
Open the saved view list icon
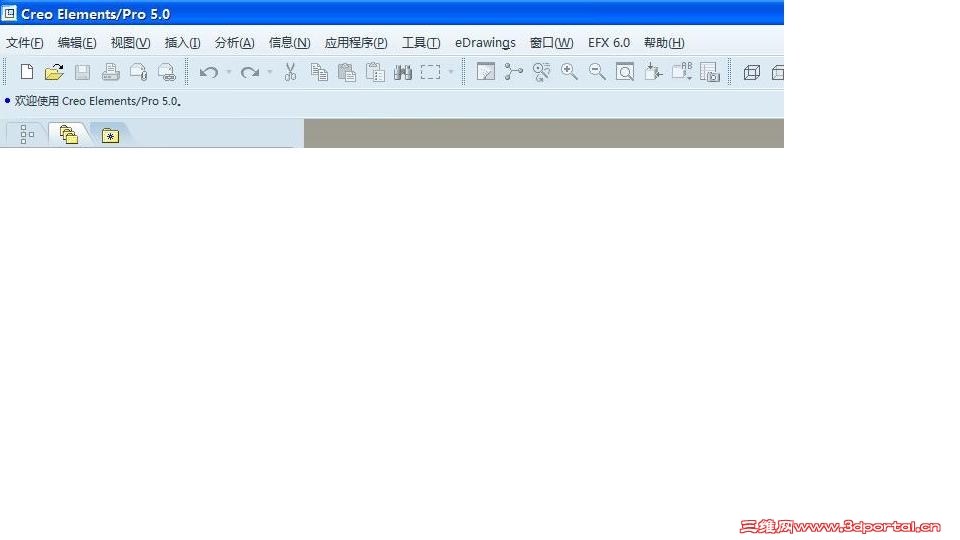coord(681,72)
